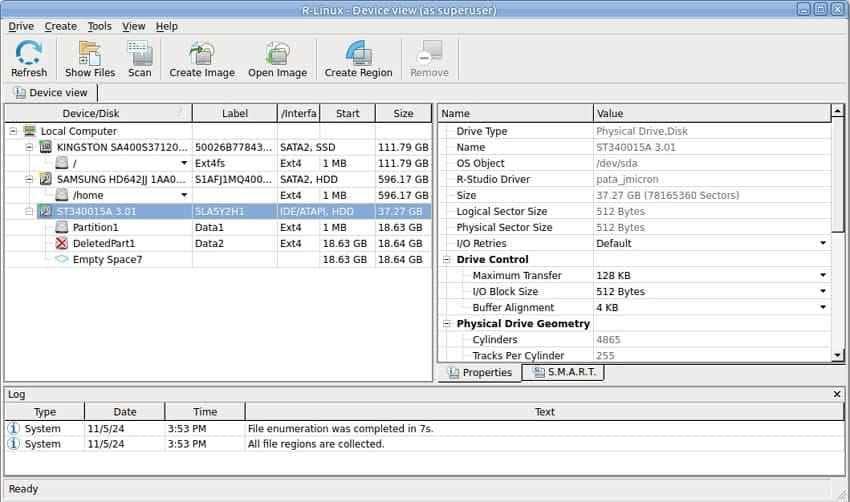Collapse the Drive Control section
Viewport: 850px width, 502px height.
coord(447,259)
